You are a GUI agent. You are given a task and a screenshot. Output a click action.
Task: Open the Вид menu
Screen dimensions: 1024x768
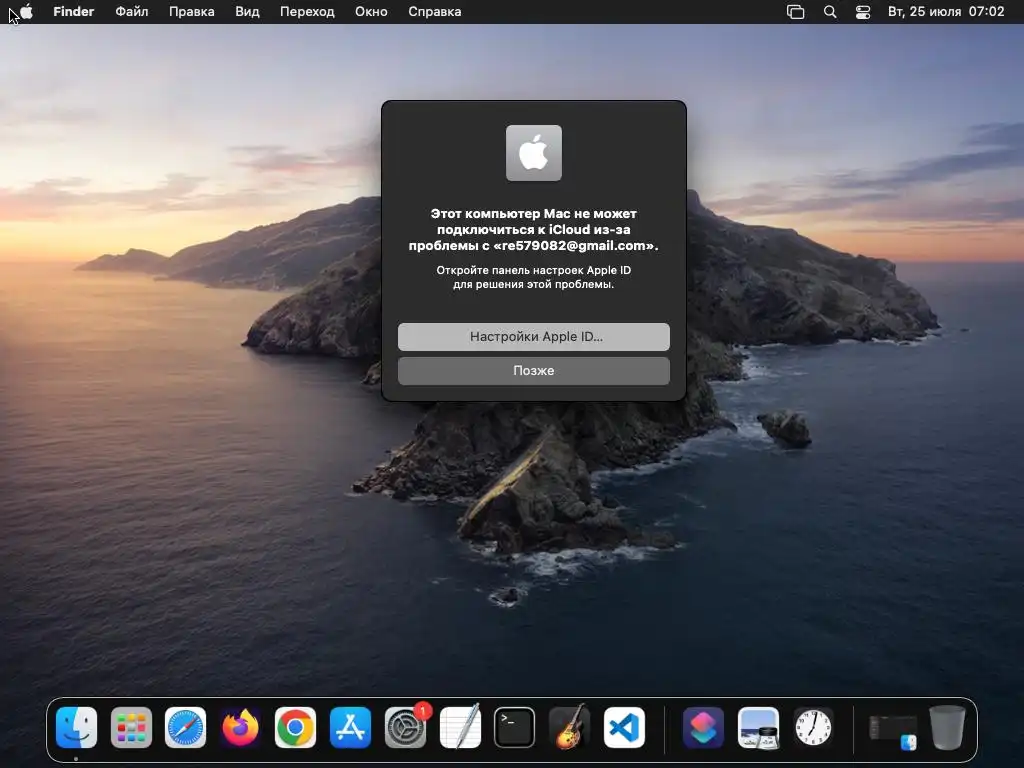[x=247, y=12]
